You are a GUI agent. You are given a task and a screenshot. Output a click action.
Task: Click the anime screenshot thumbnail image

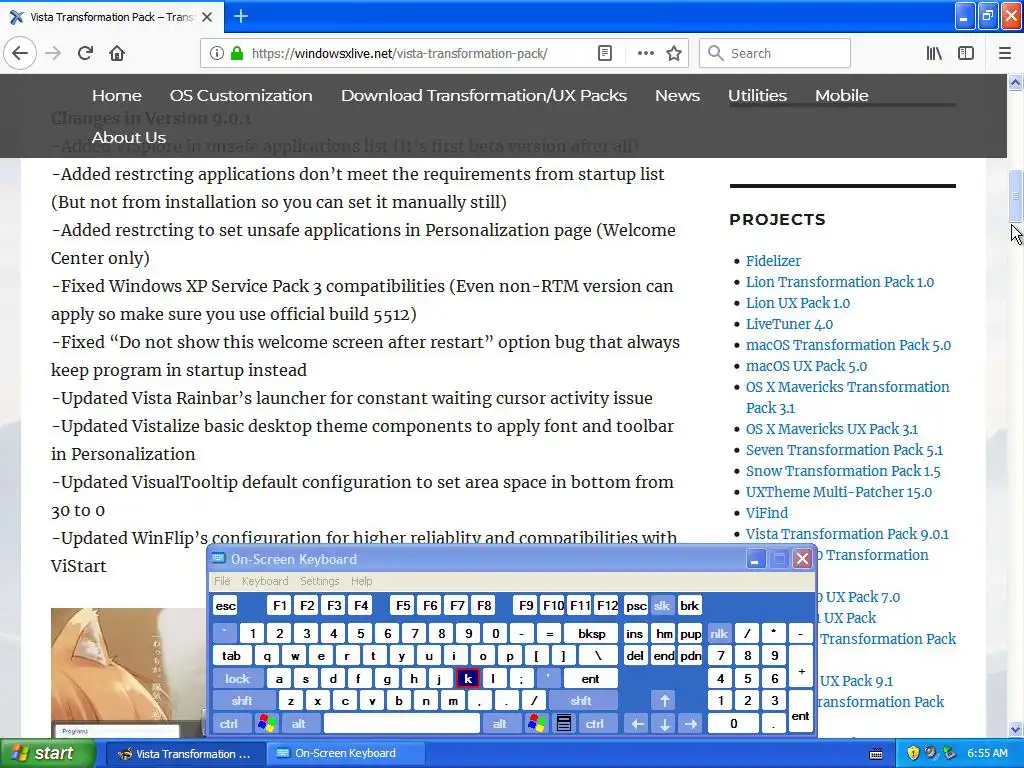tap(127, 673)
